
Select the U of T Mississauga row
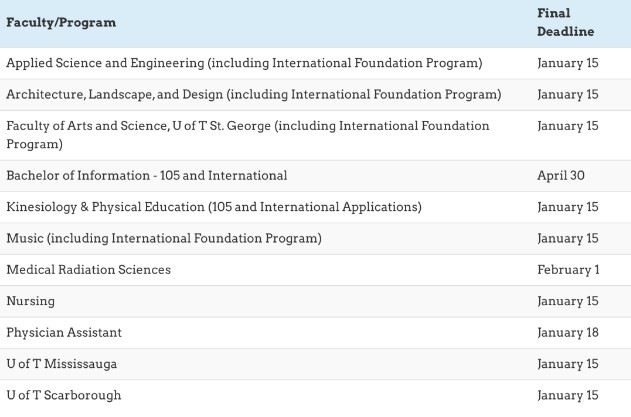(61, 364)
